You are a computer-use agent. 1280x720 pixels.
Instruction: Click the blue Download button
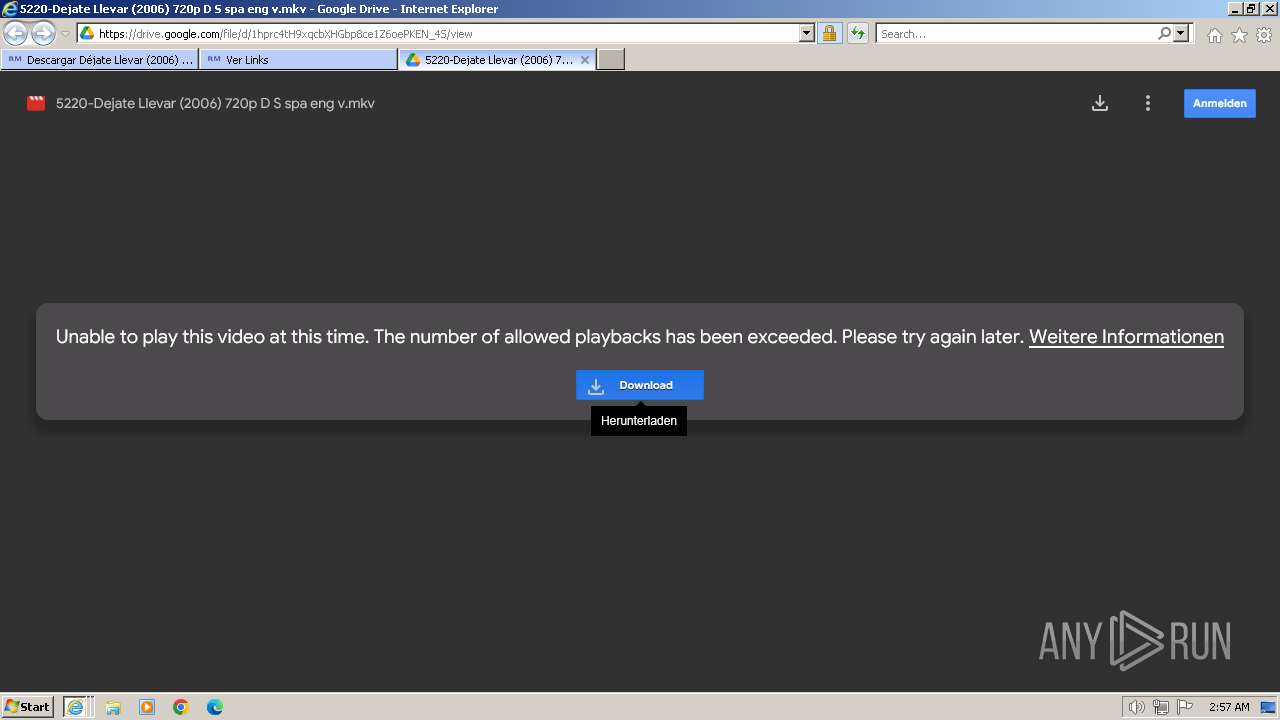pyautogui.click(x=640, y=385)
